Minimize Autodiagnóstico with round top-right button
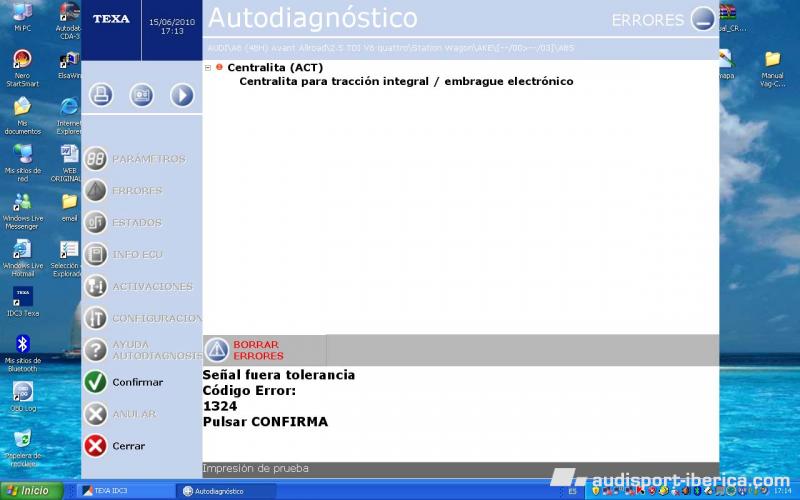The image size is (800, 500). 703,19
